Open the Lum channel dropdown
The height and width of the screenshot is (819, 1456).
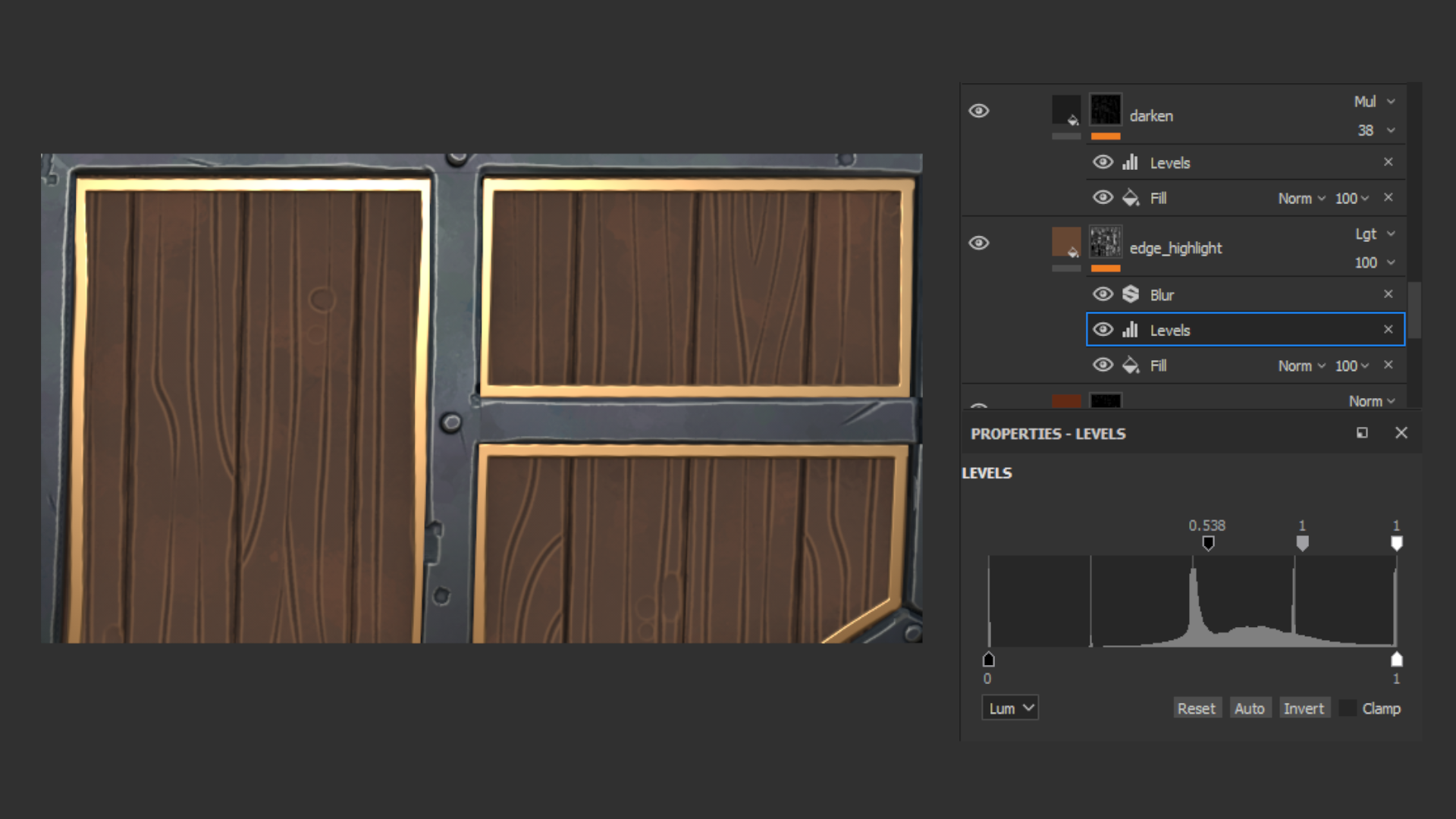1010,708
